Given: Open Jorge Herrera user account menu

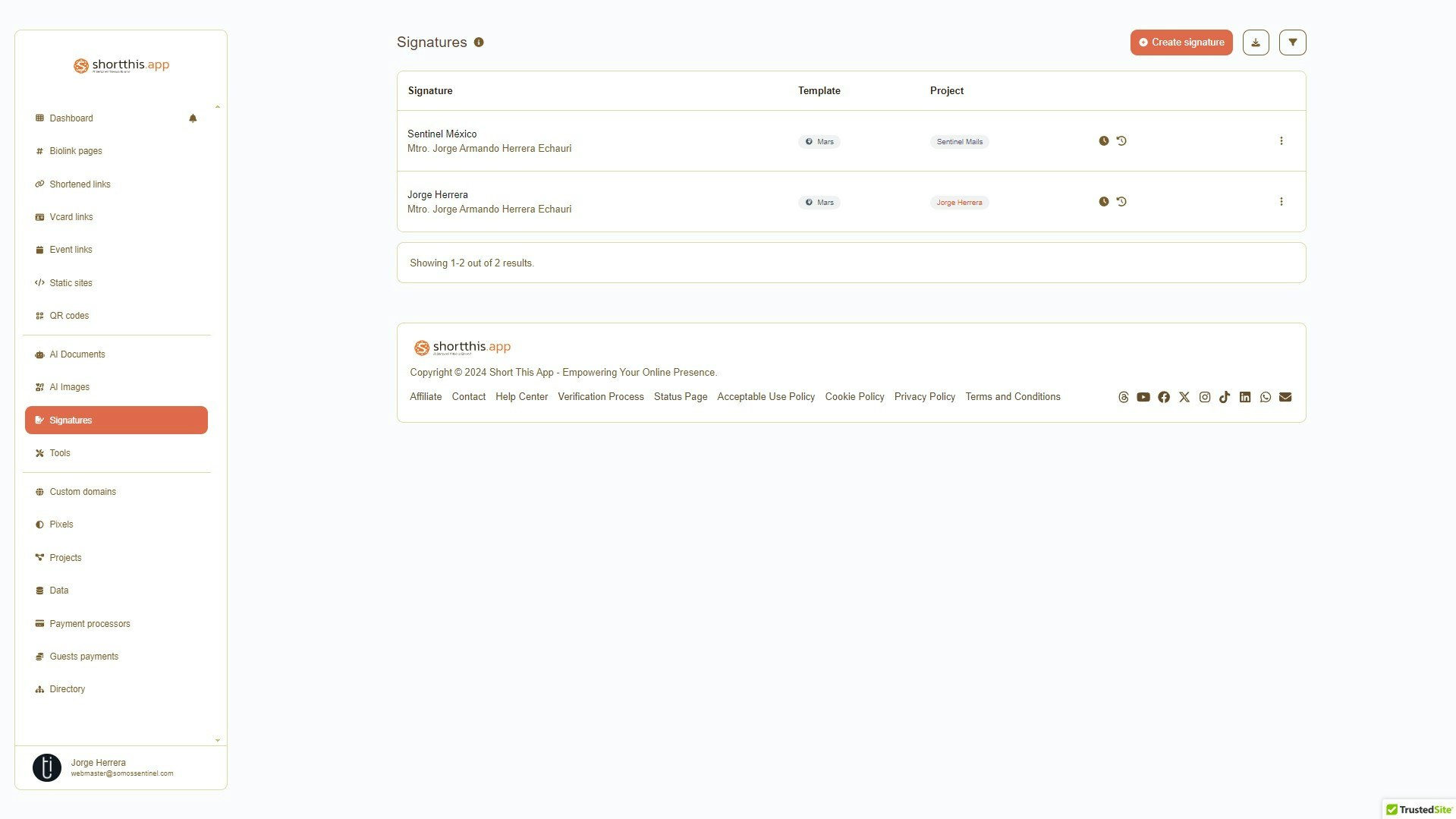Looking at the screenshot, I should click(x=121, y=767).
